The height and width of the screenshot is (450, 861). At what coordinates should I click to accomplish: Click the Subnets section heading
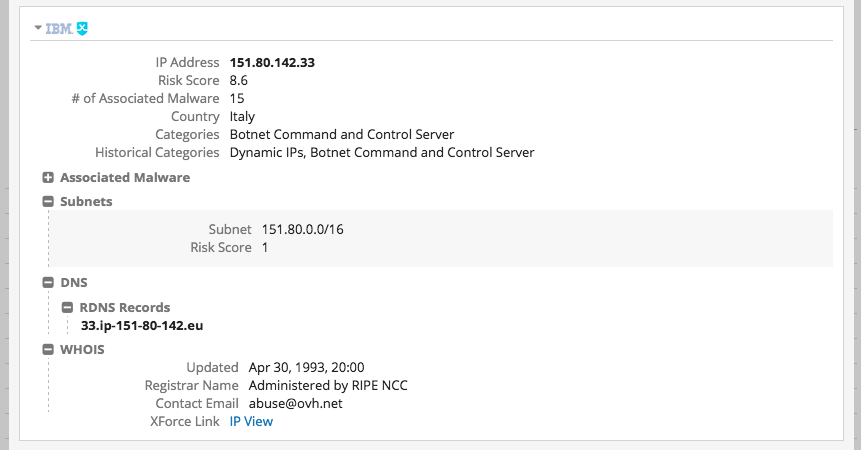[x=86, y=202]
